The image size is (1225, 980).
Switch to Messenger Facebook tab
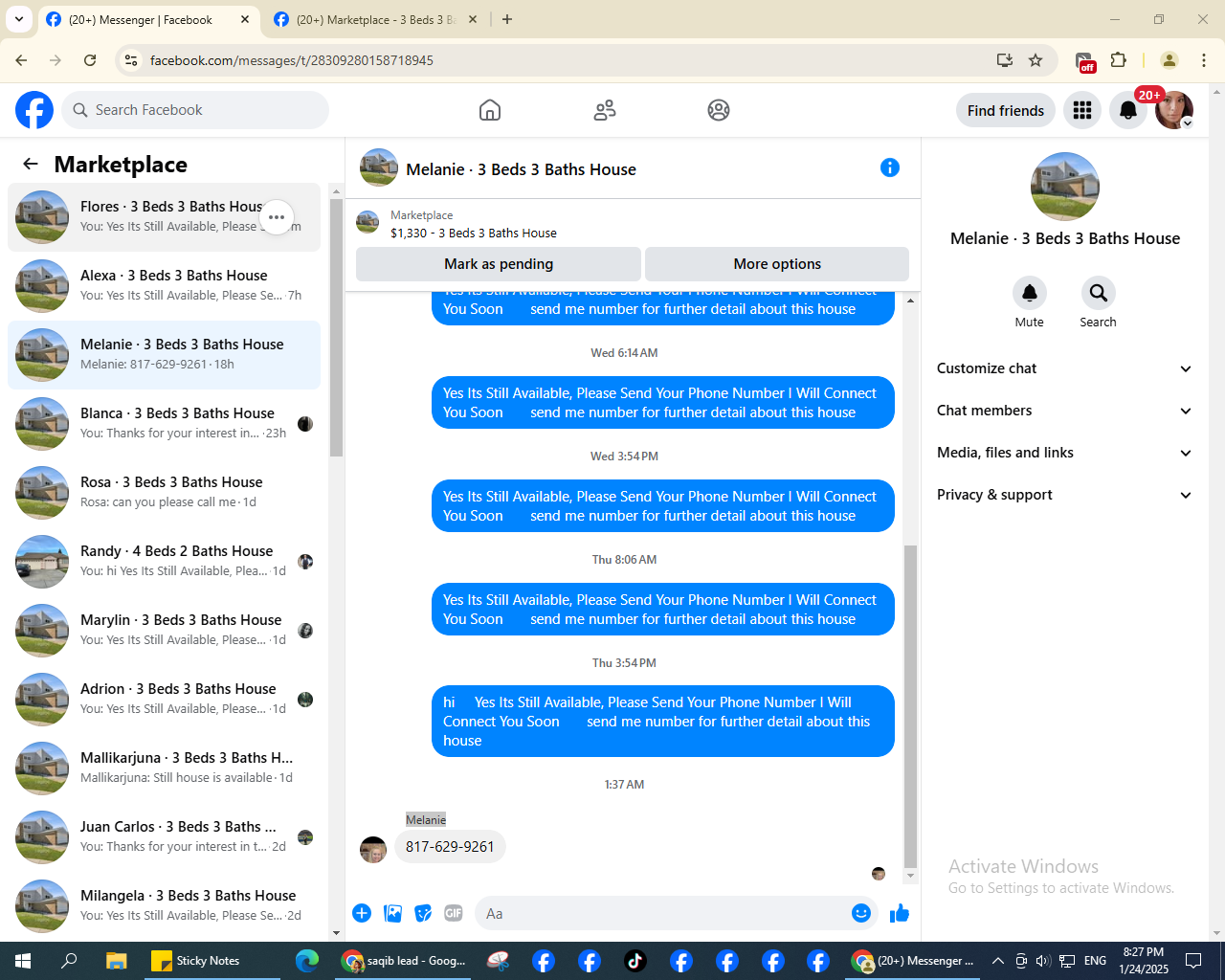[x=147, y=19]
